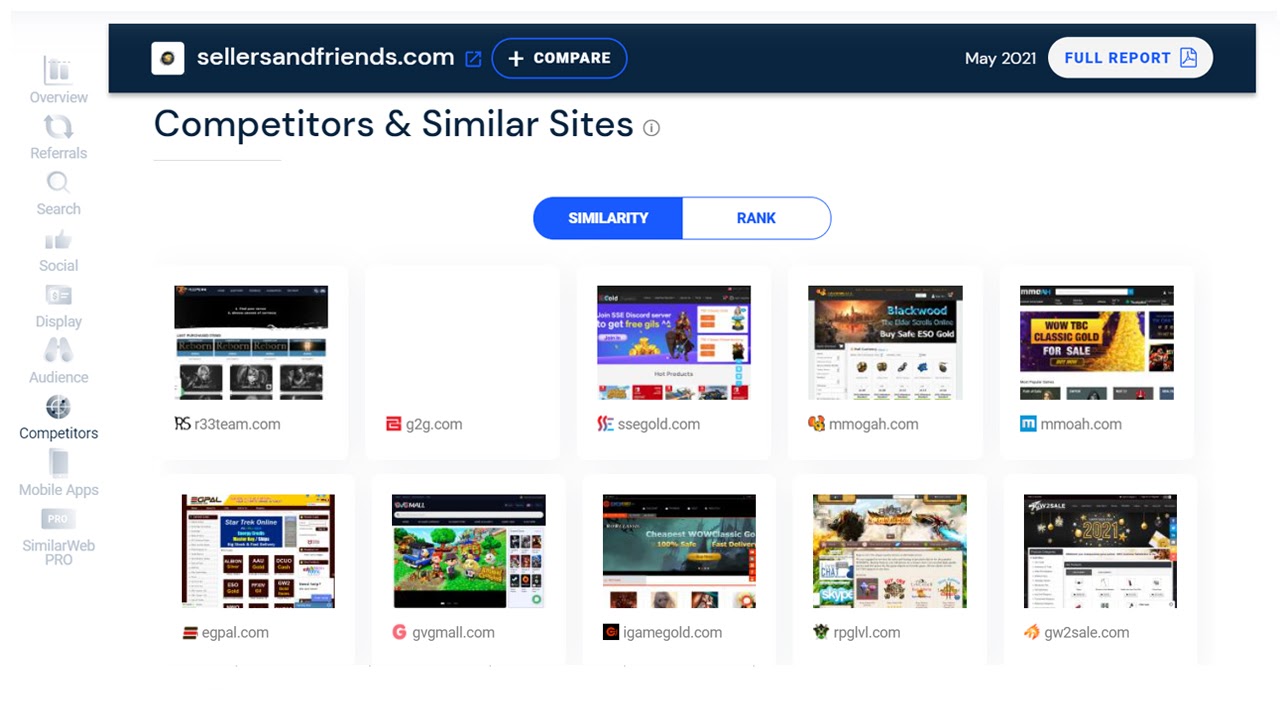
Task: Click the Compare button
Action: [559, 58]
